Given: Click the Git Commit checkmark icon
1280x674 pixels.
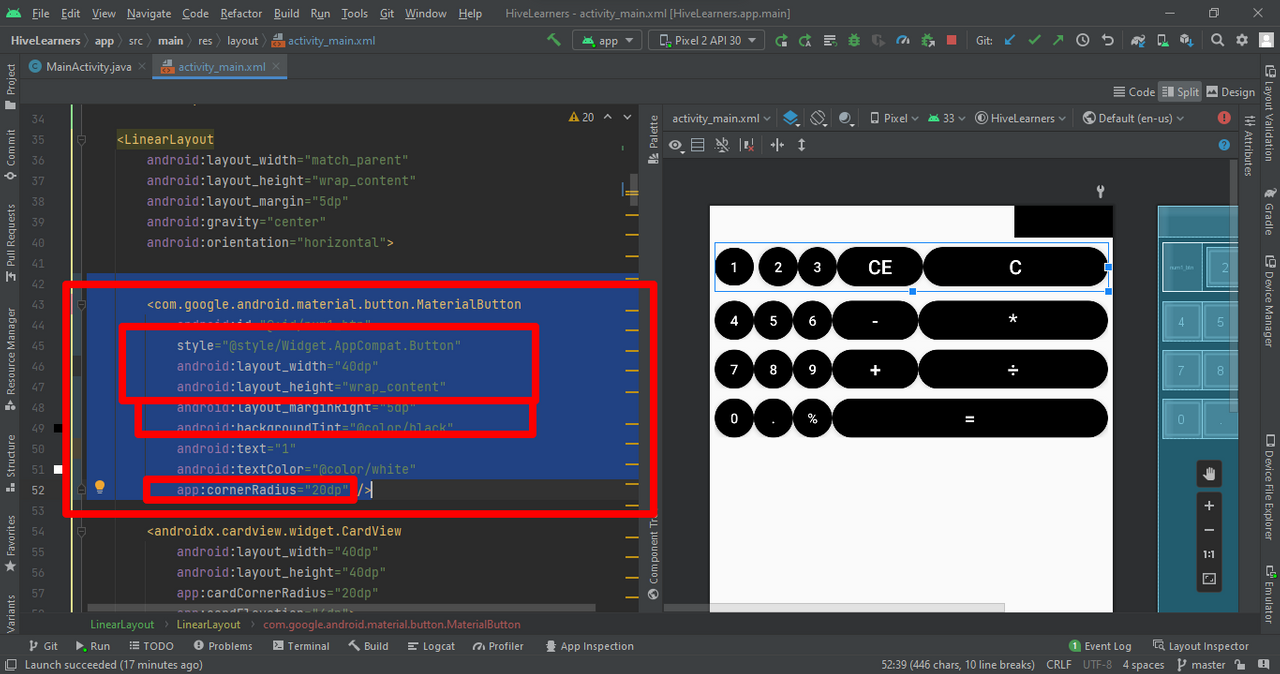Looking at the screenshot, I should tap(1034, 41).
